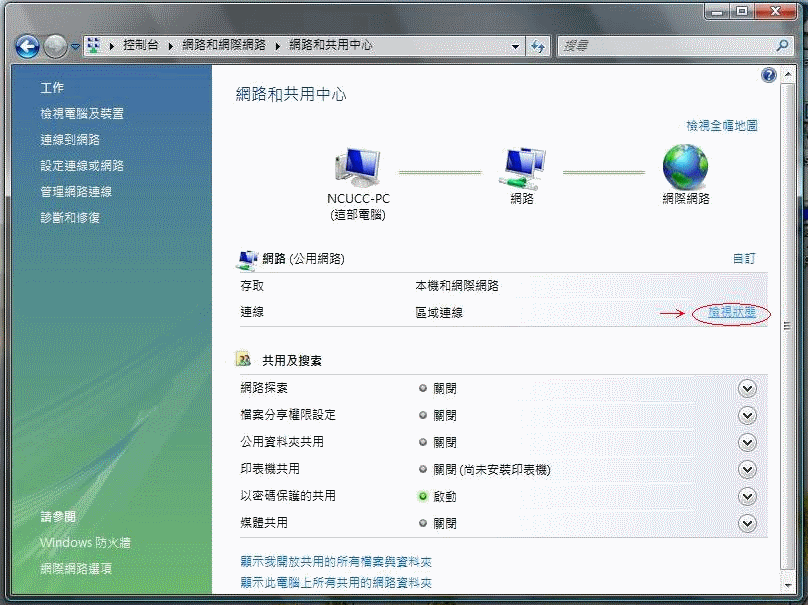Click 網路和網際網路 breadcrumb segment
The image size is (808, 605).
pos(224,46)
